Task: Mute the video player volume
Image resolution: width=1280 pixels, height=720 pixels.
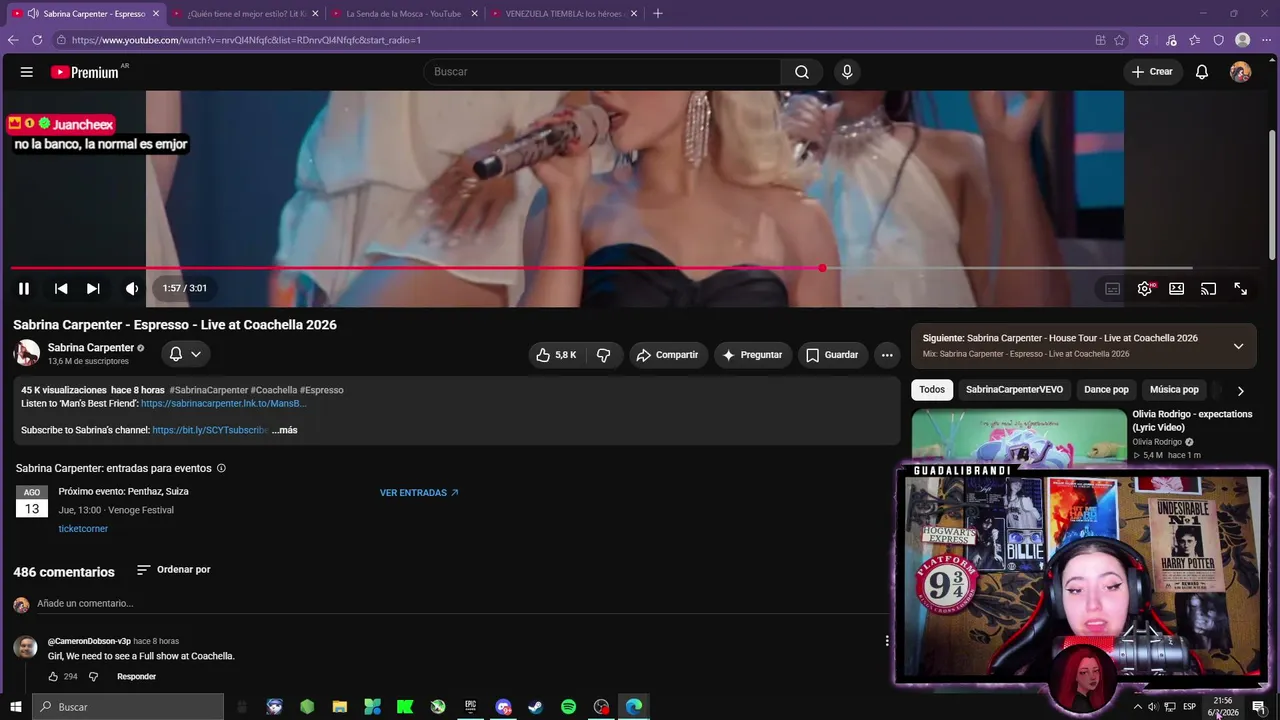Action: tap(131, 288)
